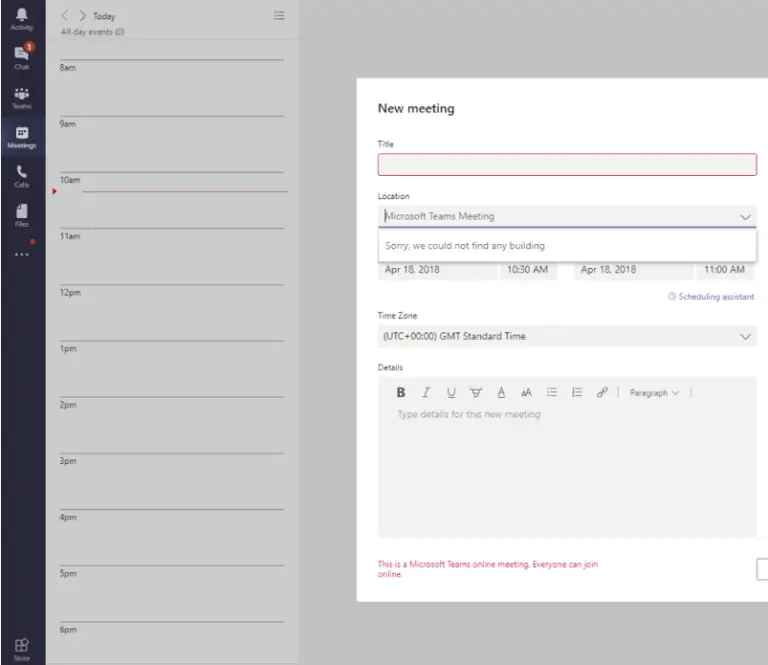Viewport: 768px width, 665px height.
Task: Open the Paragraph style dropdown
Action: [654, 393]
